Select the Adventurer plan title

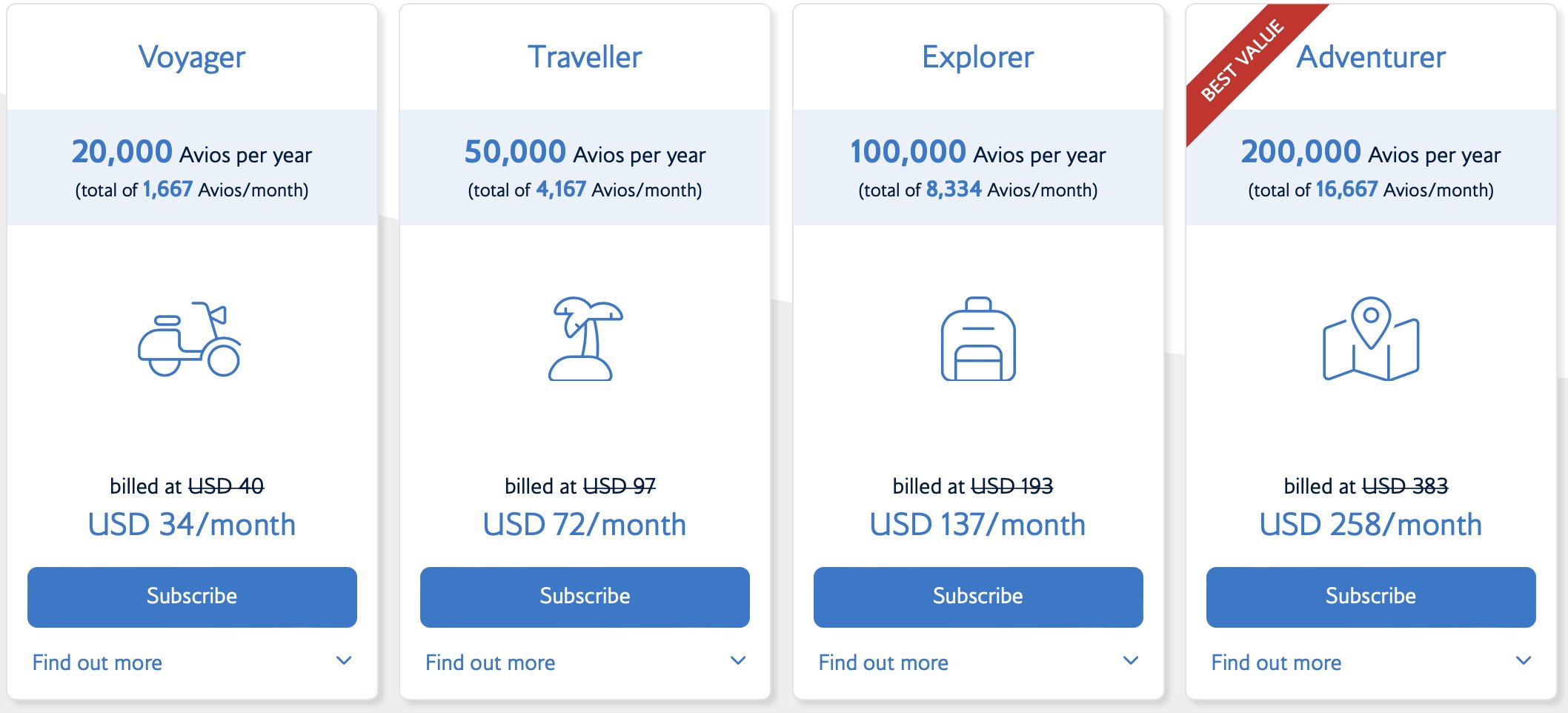1371,57
